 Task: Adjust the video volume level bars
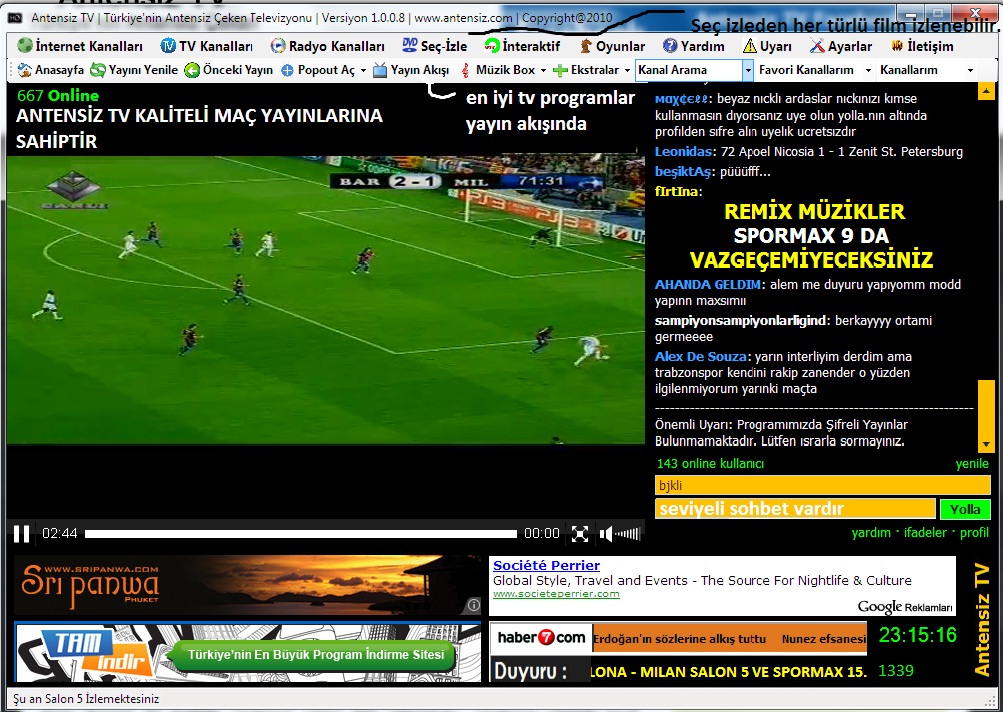coord(628,534)
